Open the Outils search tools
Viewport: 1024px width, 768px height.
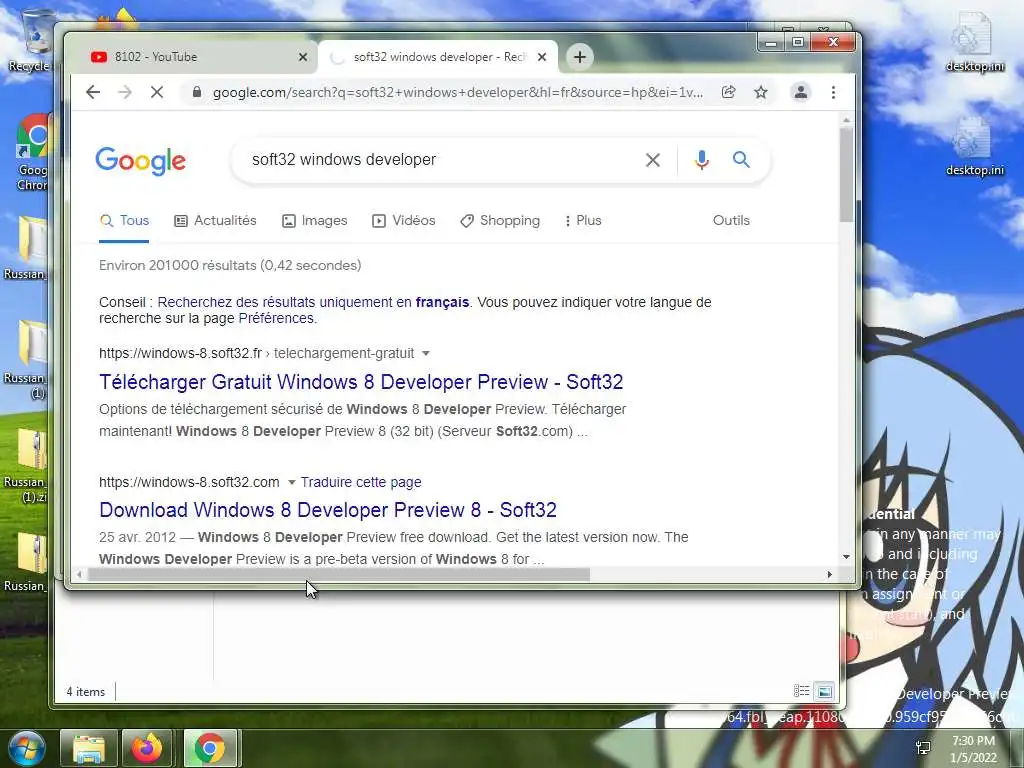coord(731,221)
